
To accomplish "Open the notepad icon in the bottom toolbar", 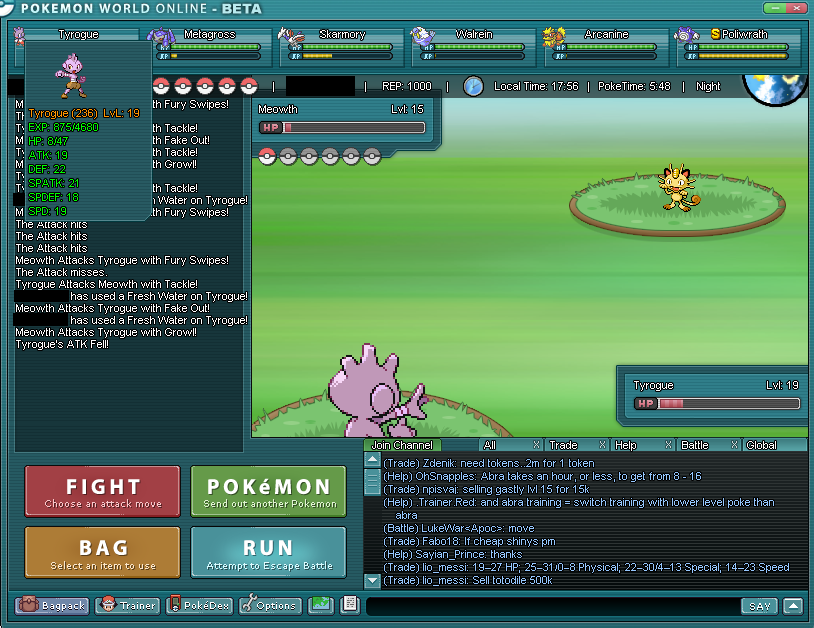I will coord(350,604).
